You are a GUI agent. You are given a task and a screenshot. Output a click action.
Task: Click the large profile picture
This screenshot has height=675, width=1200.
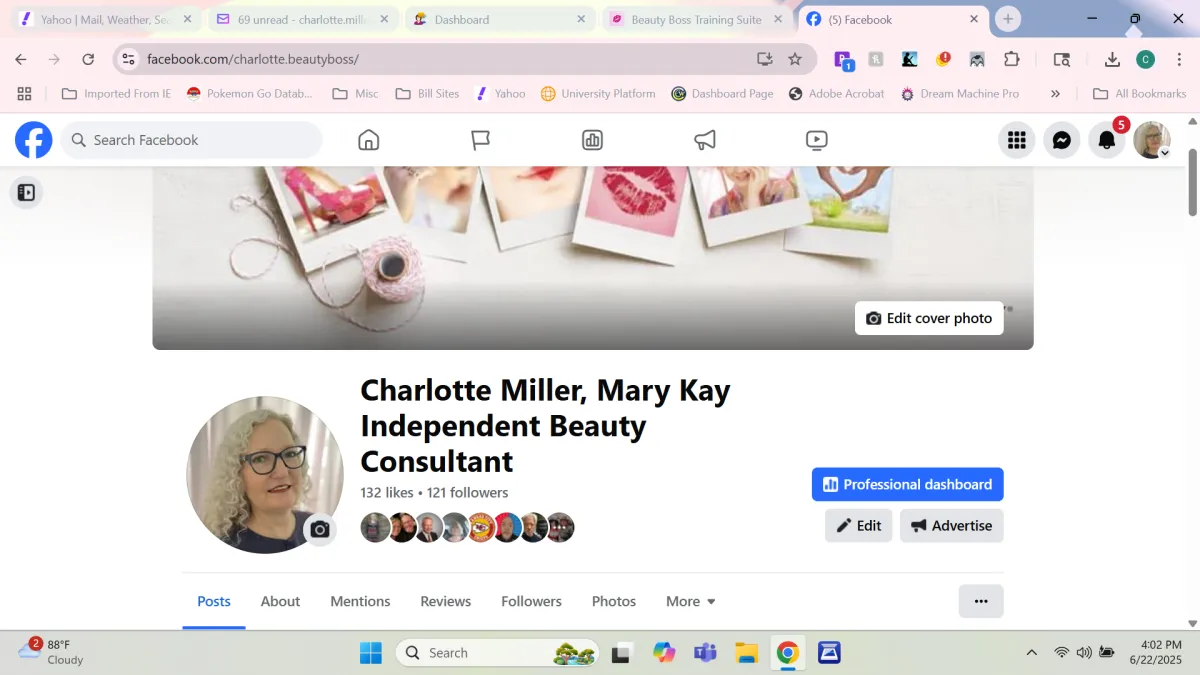(x=265, y=475)
